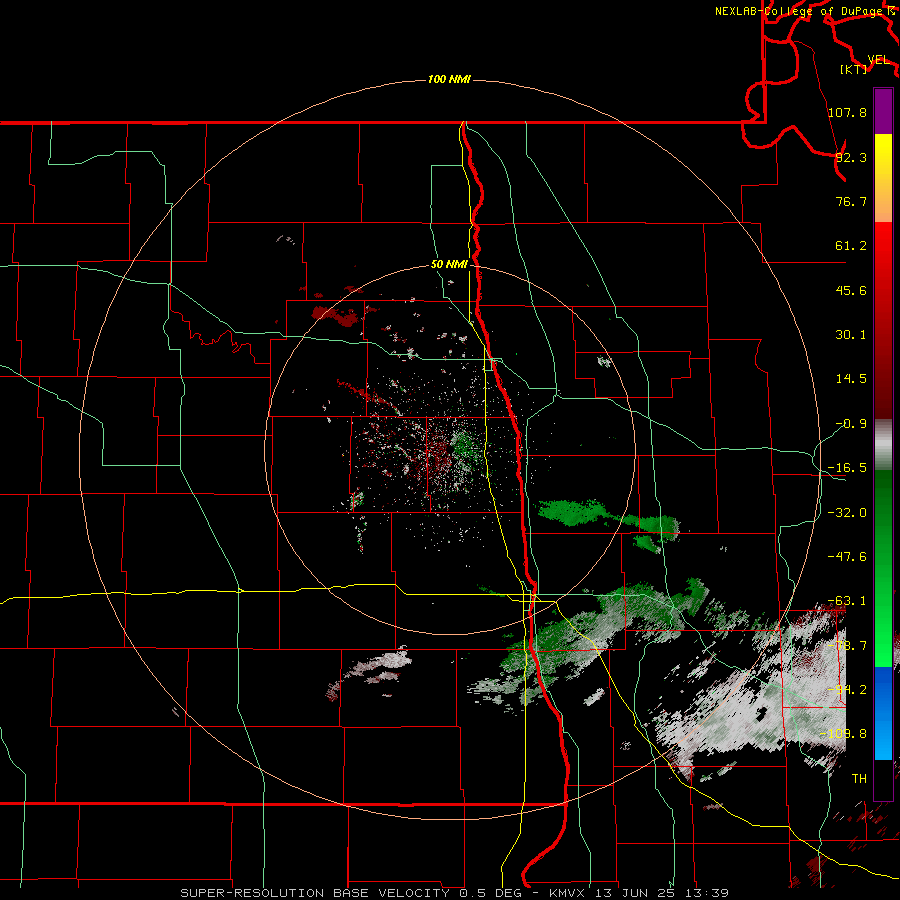This screenshot has height=900, width=900.
Task: Click the -63.1 scale value
Action: click(x=847, y=601)
